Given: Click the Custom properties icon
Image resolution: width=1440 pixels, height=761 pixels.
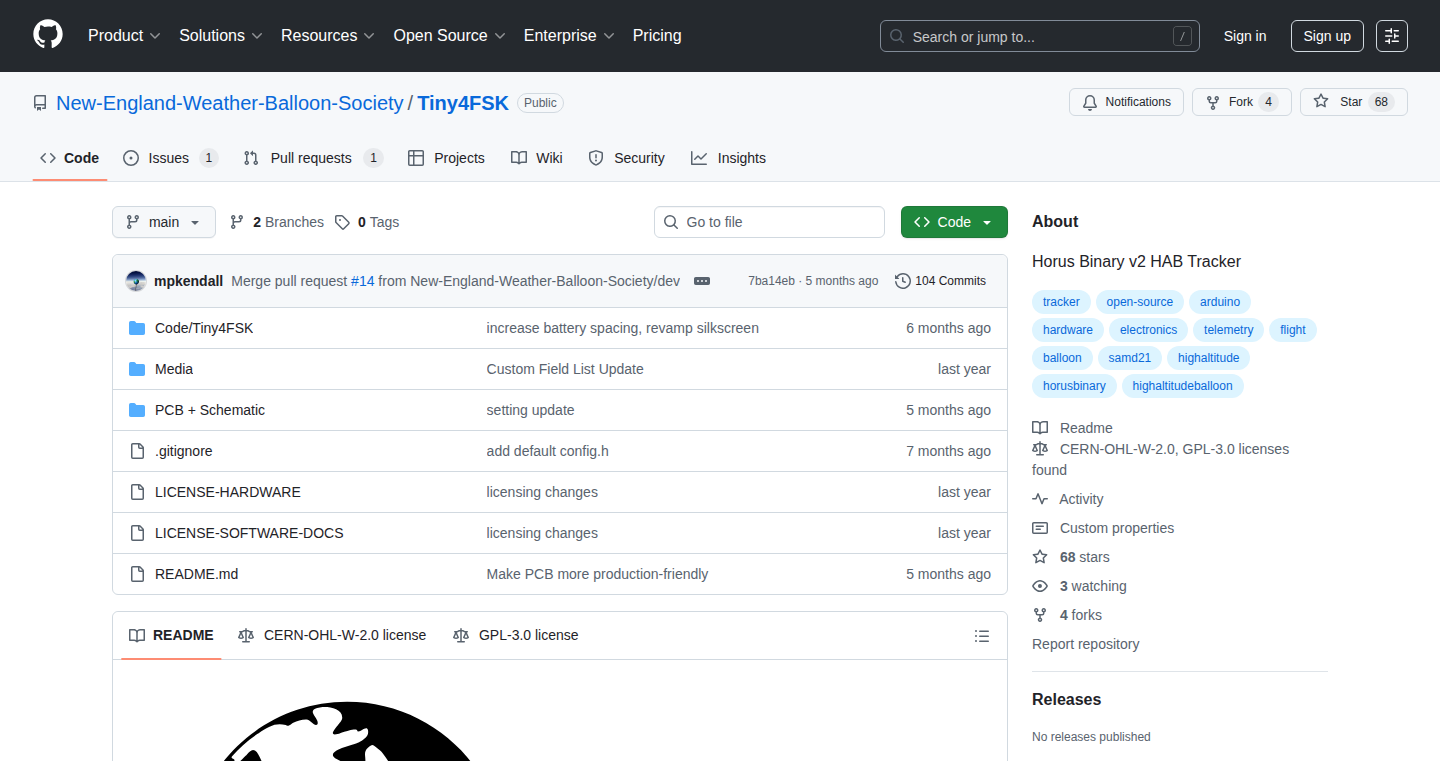Looking at the screenshot, I should pyautogui.click(x=1040, y=528).
